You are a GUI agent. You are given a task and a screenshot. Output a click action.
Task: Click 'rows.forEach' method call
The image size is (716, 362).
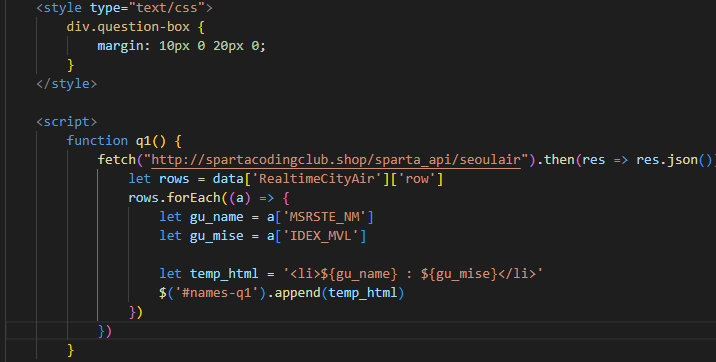point(174,198)
